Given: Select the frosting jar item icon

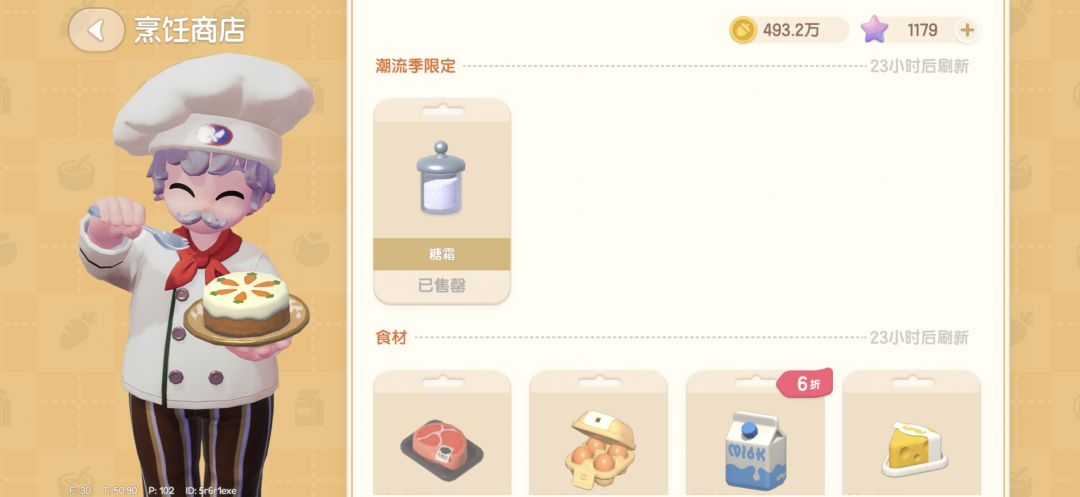Looking at the screenshot, I should pyautogui.click(x=441, y=178).
